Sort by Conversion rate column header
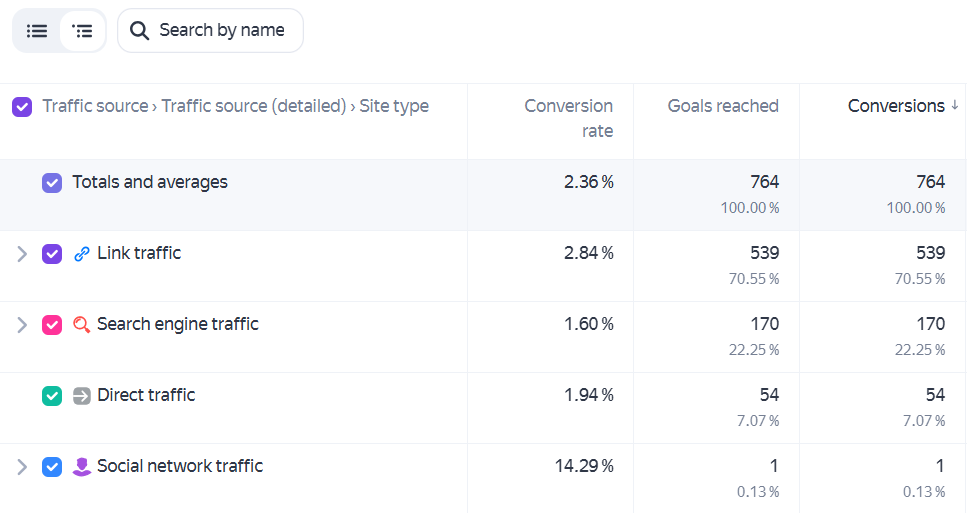 coord(568,118)
